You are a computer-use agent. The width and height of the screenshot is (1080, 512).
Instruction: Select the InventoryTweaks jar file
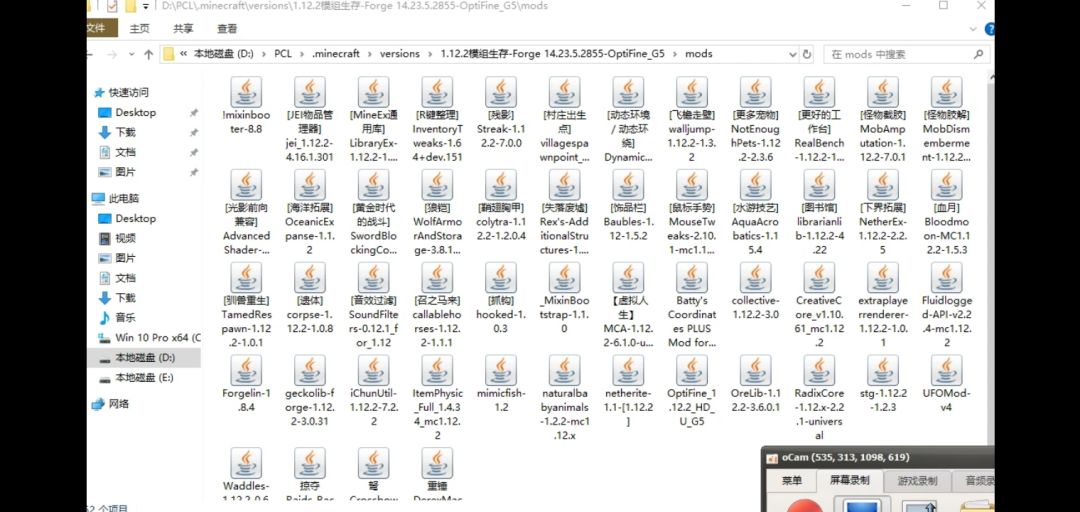point(437,119)
